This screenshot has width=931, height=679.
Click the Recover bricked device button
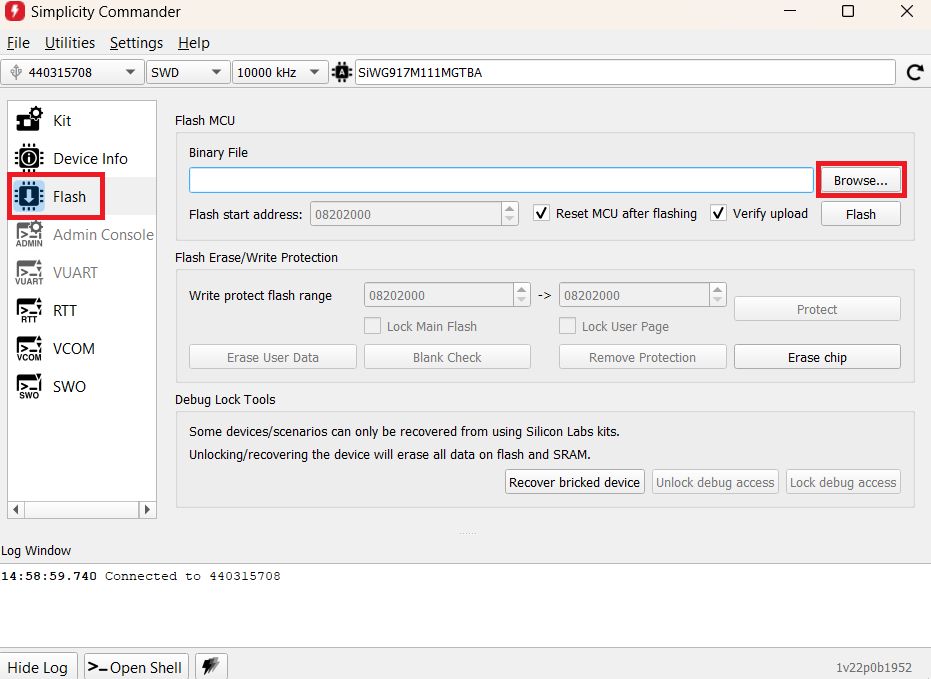pos(574,482)
